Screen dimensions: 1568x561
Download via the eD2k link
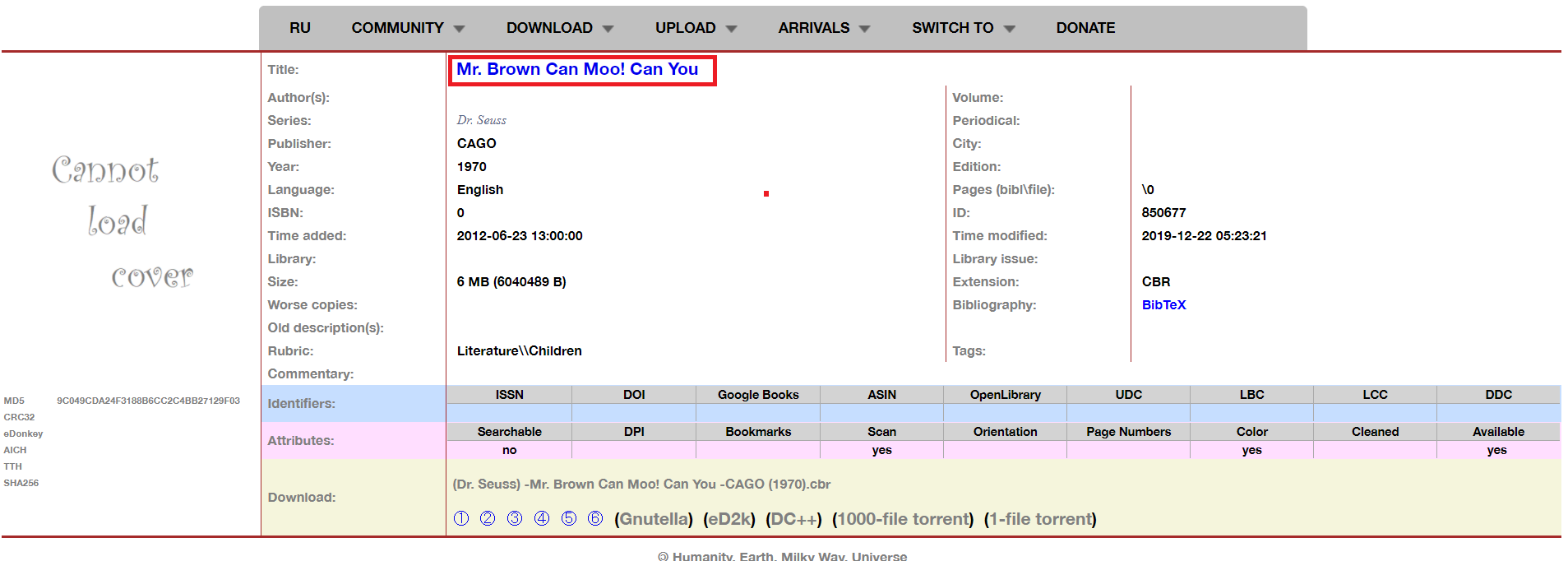pyautogui.click(x=729, y=519)
